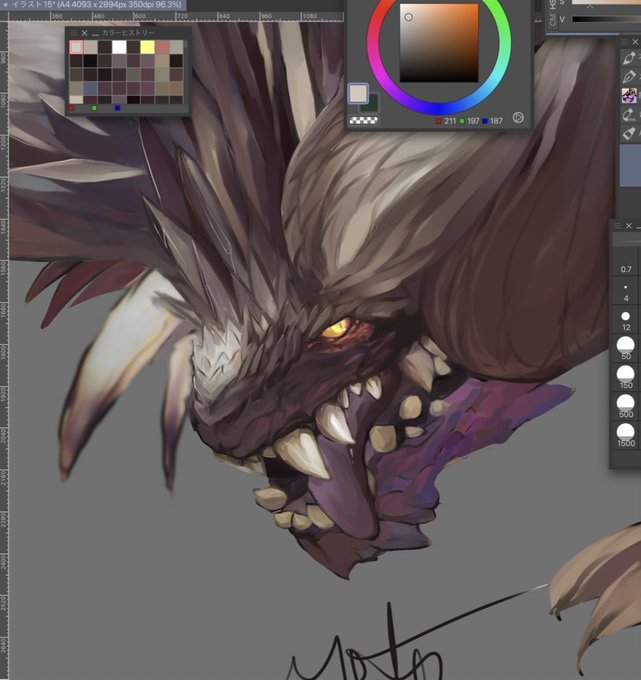Choose the blue-gray swatch in color history

pos(90,88)
